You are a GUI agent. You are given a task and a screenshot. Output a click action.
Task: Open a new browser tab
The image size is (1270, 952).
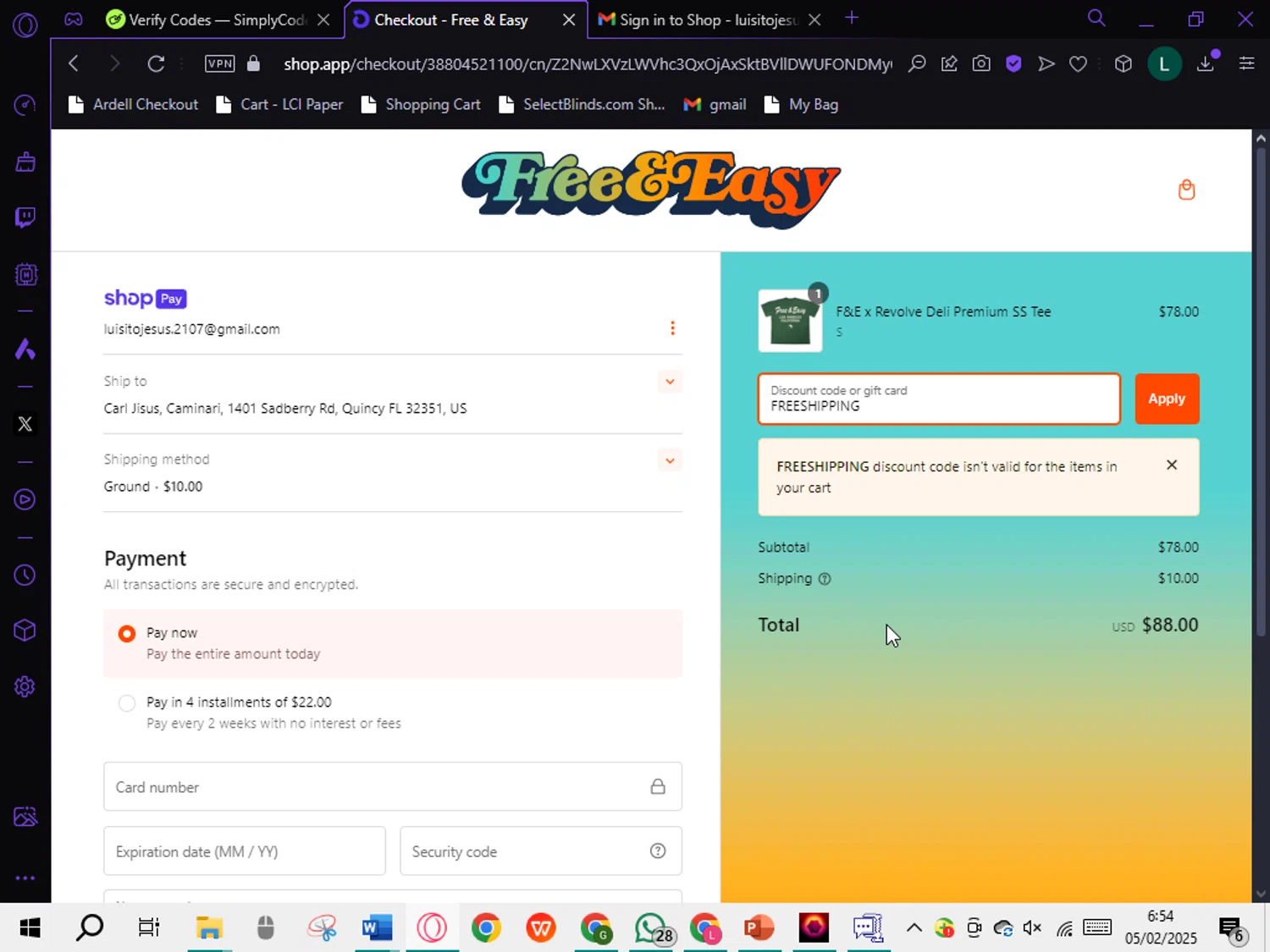[x=852, y=19]
